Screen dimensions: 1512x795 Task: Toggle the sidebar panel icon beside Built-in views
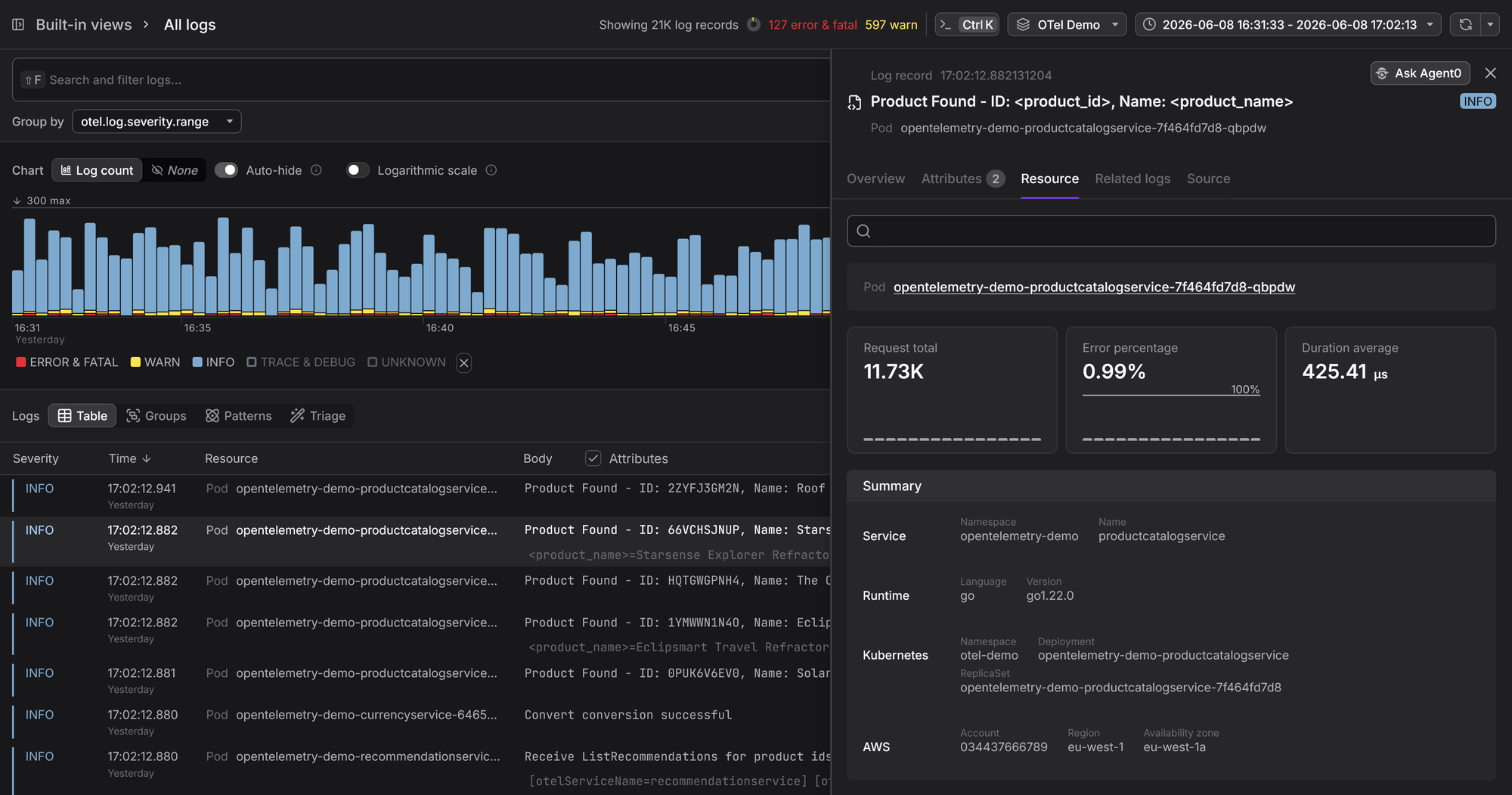pos(18,24)
